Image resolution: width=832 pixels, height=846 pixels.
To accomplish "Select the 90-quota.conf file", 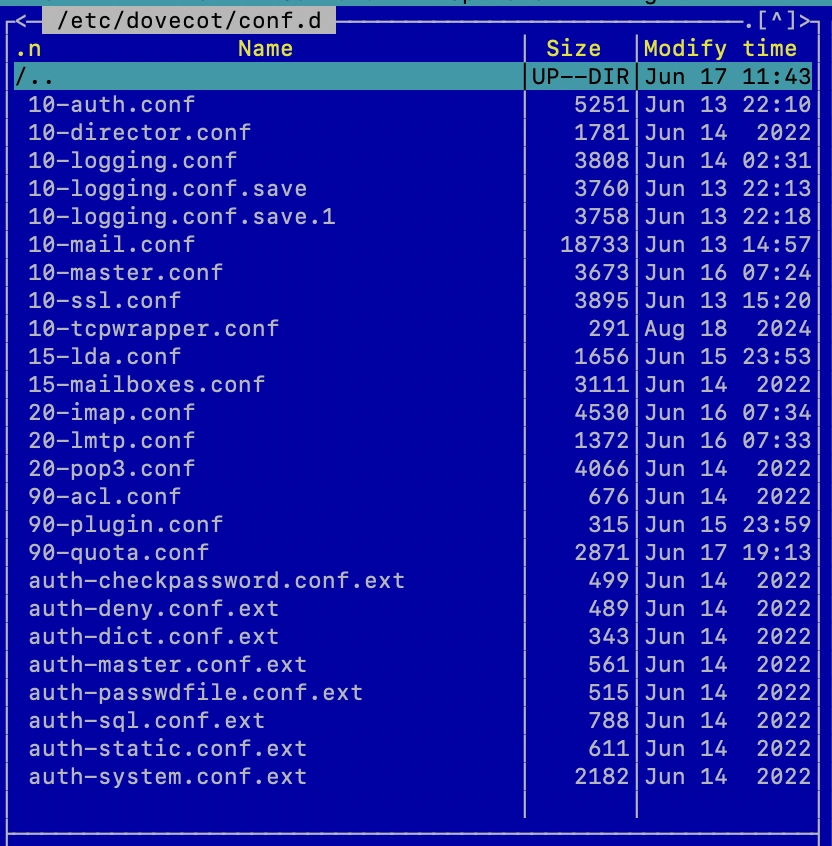I will click(118, 552).
